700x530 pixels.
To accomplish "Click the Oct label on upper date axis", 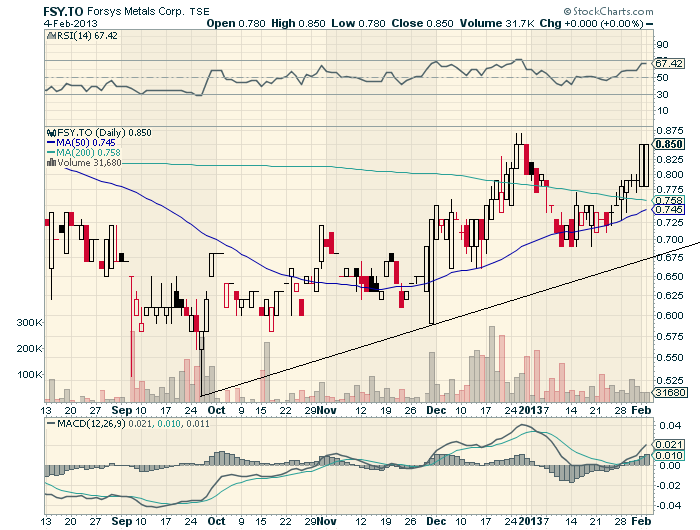I will [x=217, y=410].
